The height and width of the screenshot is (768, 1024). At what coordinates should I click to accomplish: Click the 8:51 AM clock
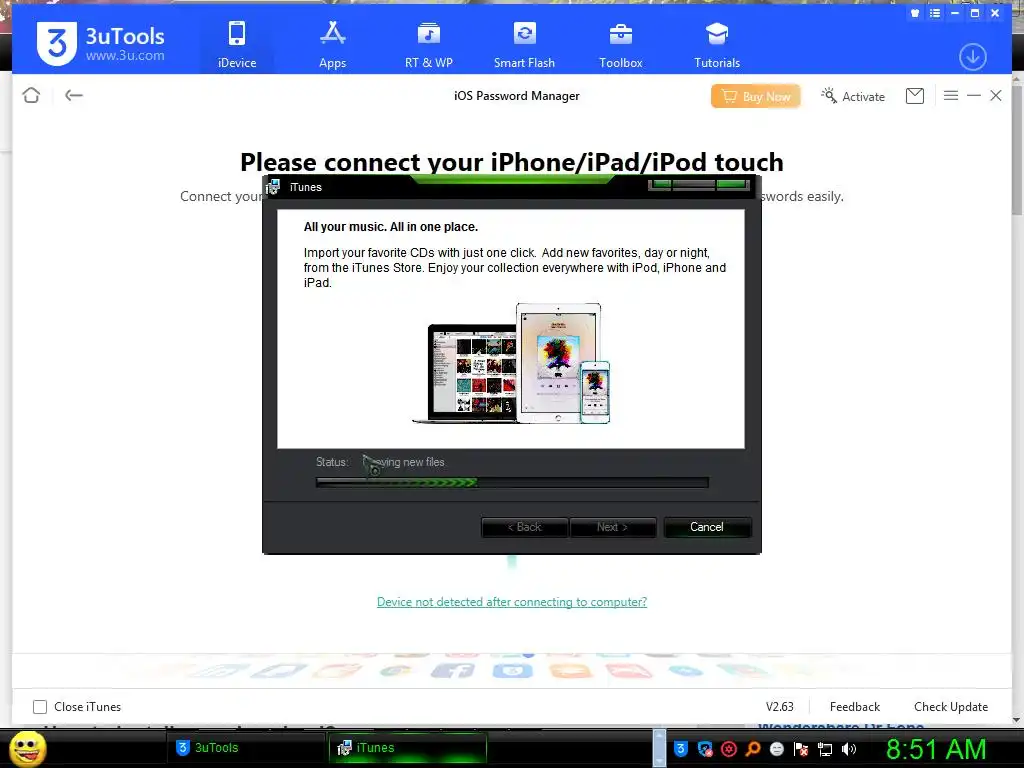pyautogui.click(x=936, y=749)
